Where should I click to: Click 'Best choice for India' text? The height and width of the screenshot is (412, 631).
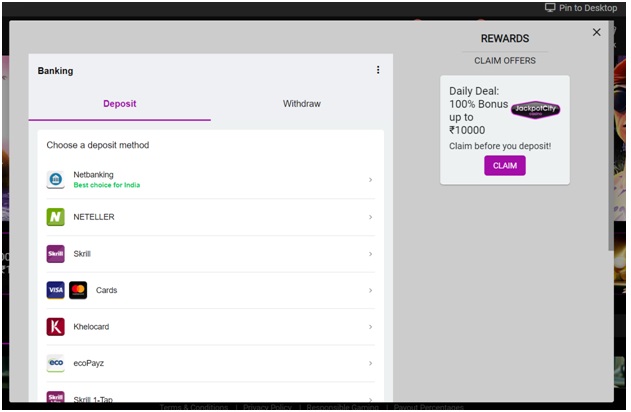click(x=107, y=185)
